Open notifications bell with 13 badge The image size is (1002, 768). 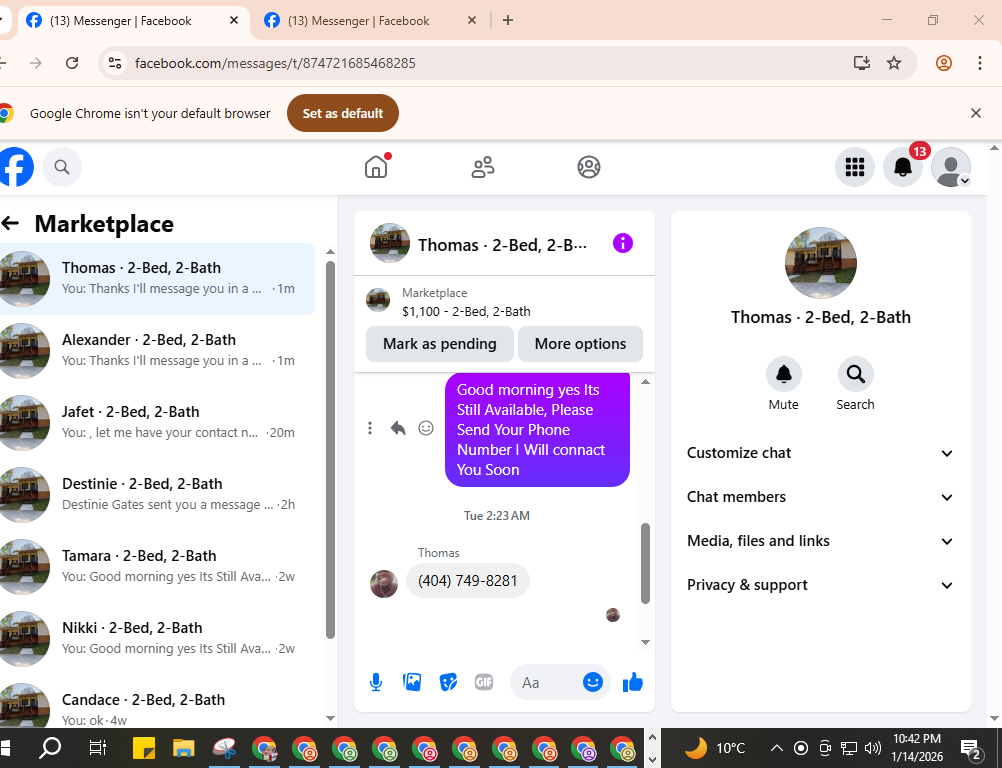902,167
